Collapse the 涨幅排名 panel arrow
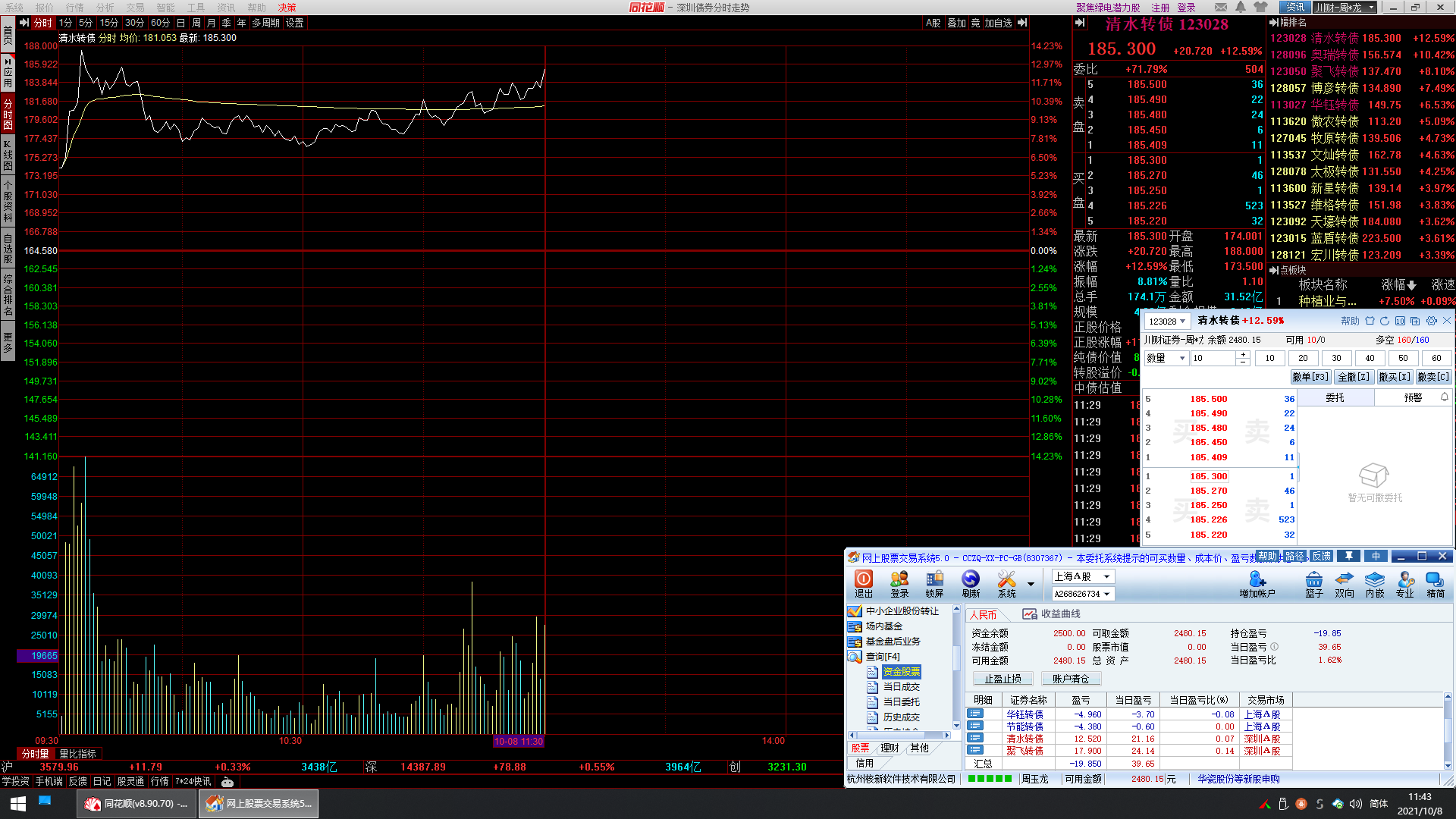1456x819 pixels. pyautogui.click(x=1273, y=22)
